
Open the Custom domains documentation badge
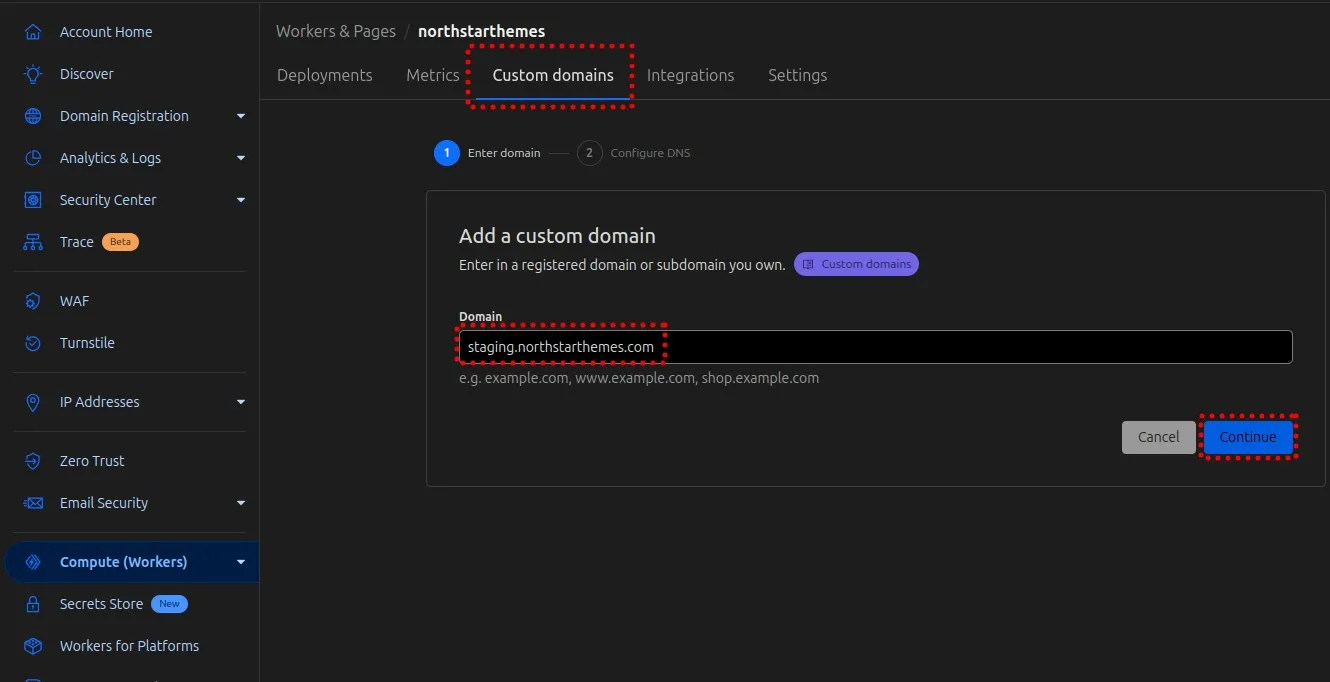pos(856,264)
